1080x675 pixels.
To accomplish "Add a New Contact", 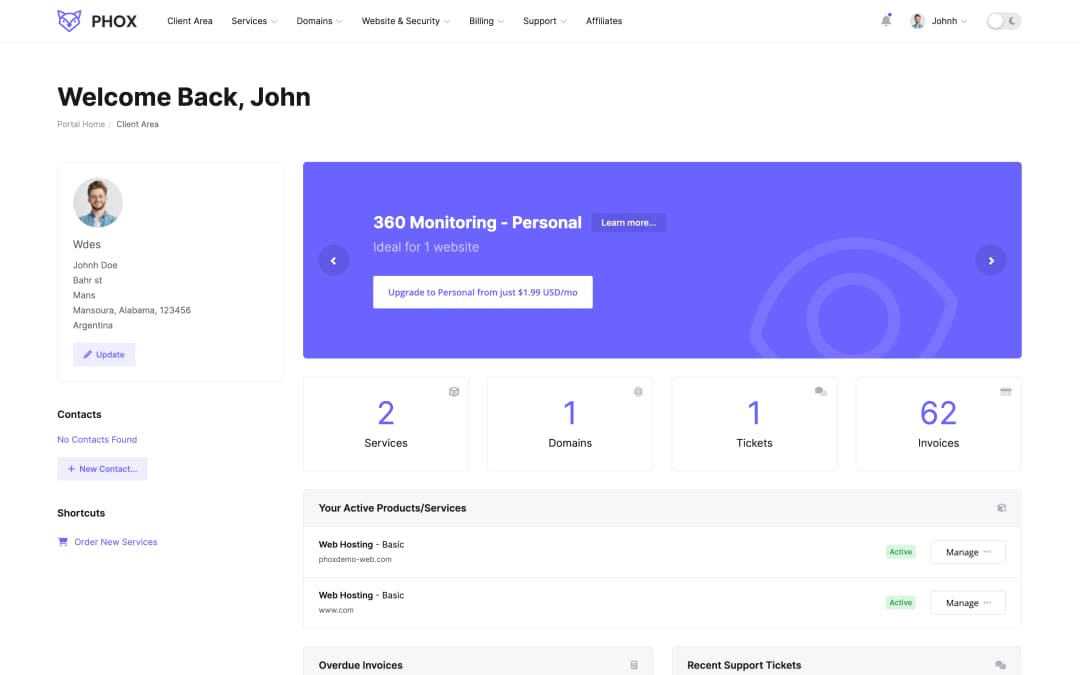I will pyautogui.click(x=102, y=468).
